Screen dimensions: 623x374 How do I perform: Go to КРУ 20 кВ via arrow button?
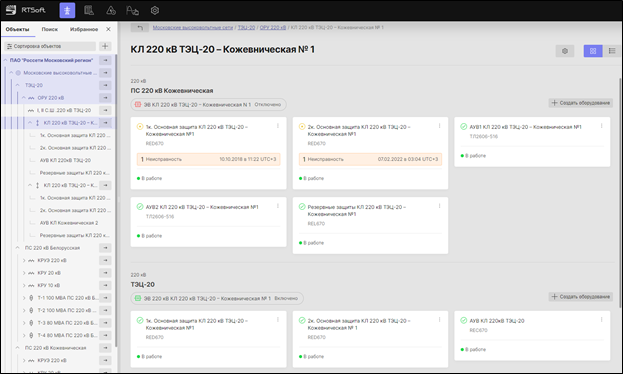[x=105, y=273]
